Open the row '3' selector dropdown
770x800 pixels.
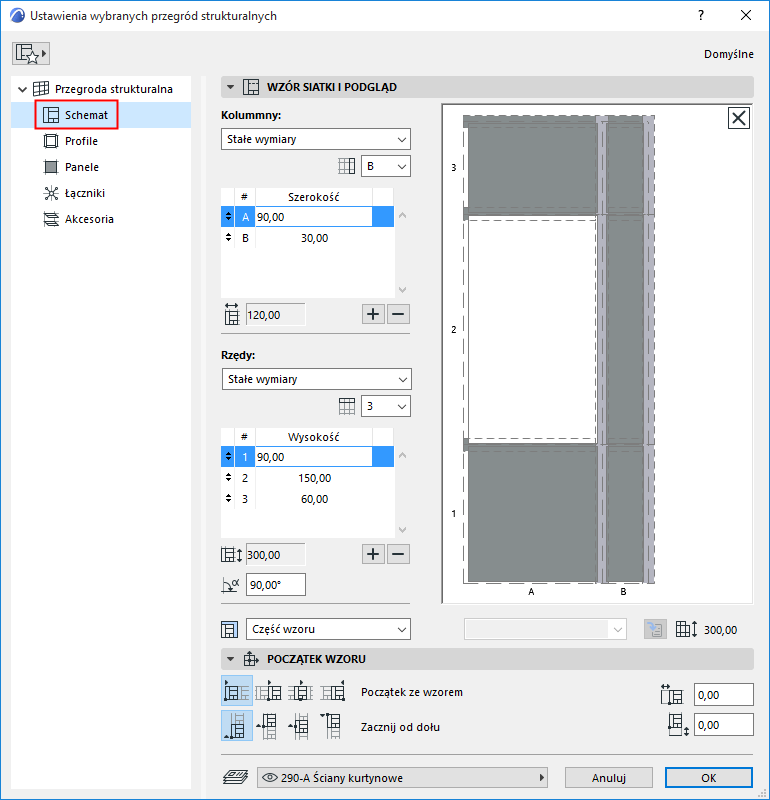coord(386,406)
